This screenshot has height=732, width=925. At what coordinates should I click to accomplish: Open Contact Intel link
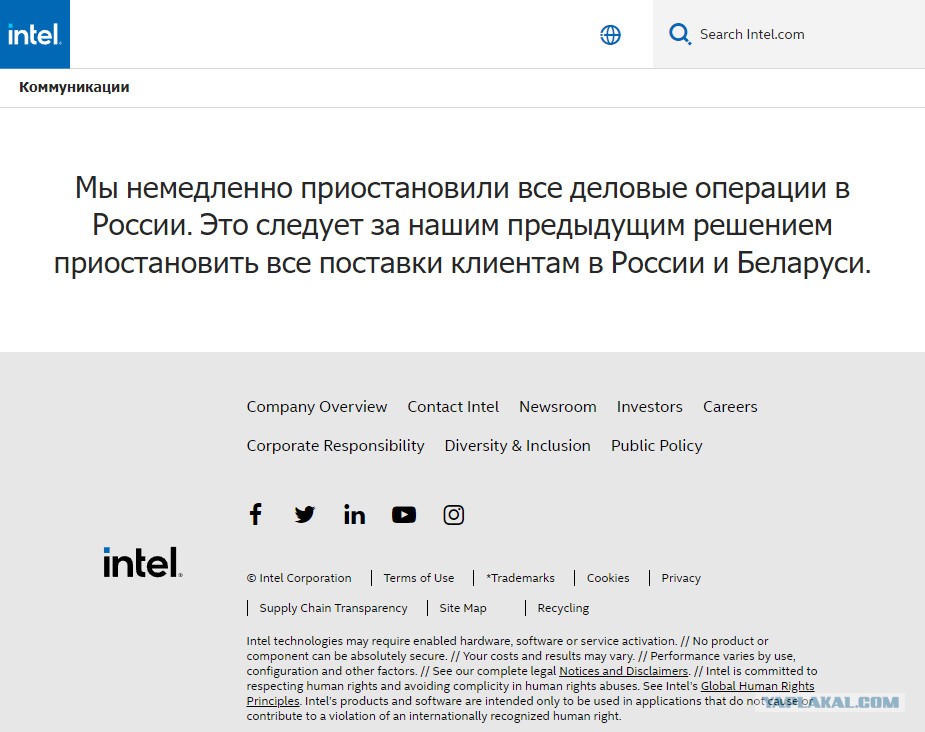[453, 407]
